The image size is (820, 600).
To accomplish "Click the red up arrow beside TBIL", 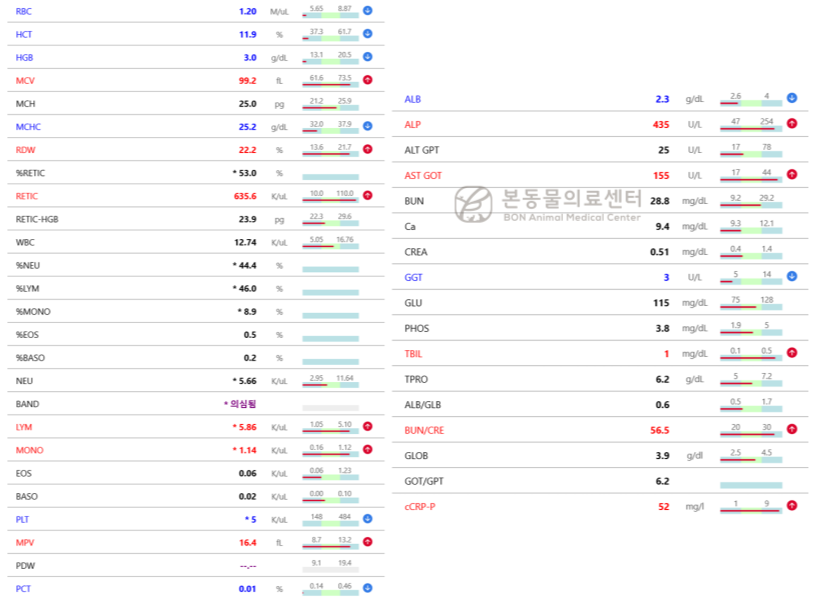I will [x=792, y=353].
